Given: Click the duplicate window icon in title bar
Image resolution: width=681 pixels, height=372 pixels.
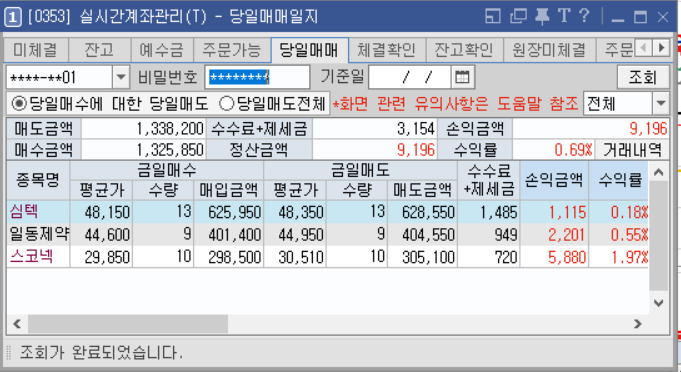Looking at the screenshot, I should [x=518, y=16].
